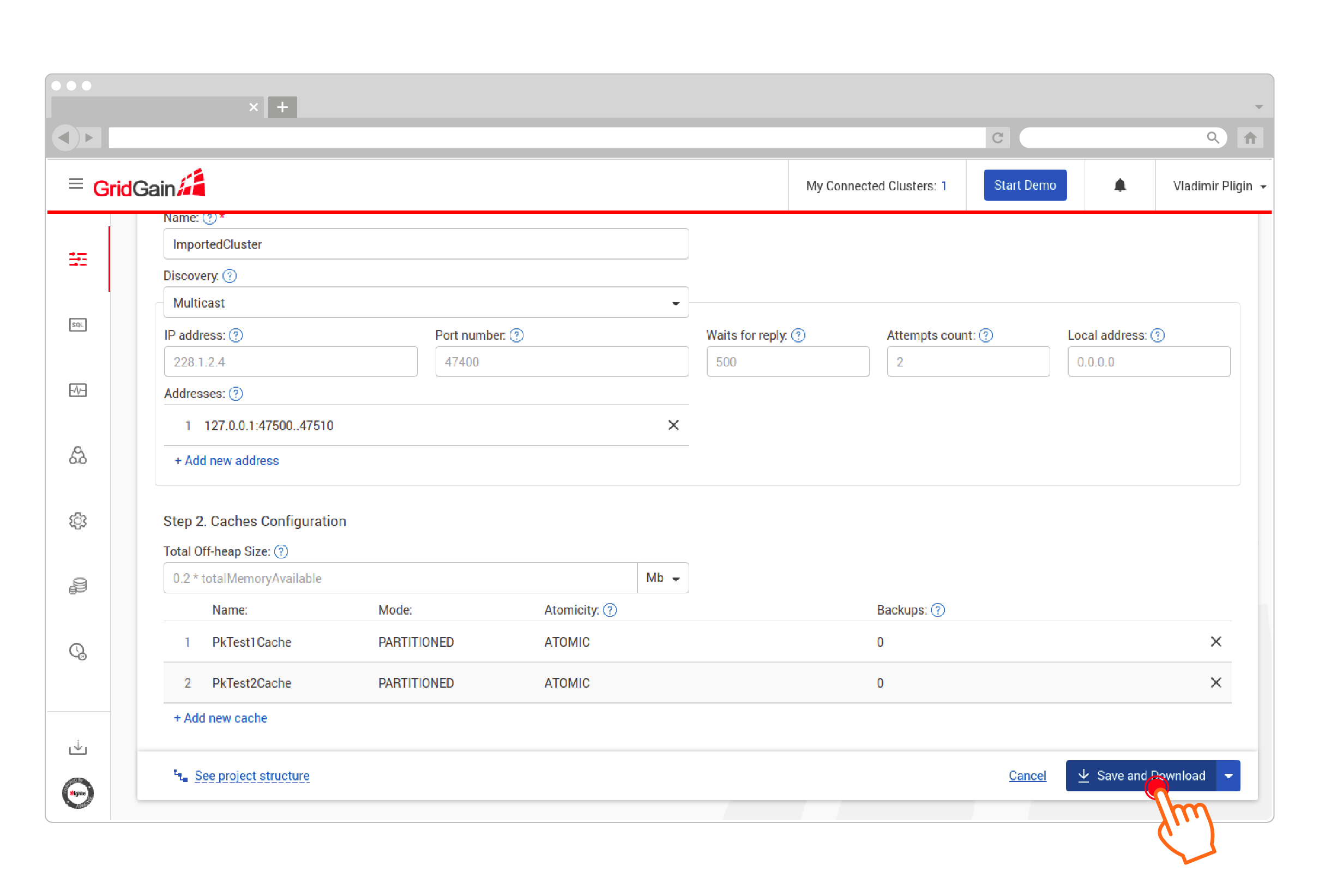Focus the Attempts count field
This screenshot has width=1319, height=896.
point(968,362)
